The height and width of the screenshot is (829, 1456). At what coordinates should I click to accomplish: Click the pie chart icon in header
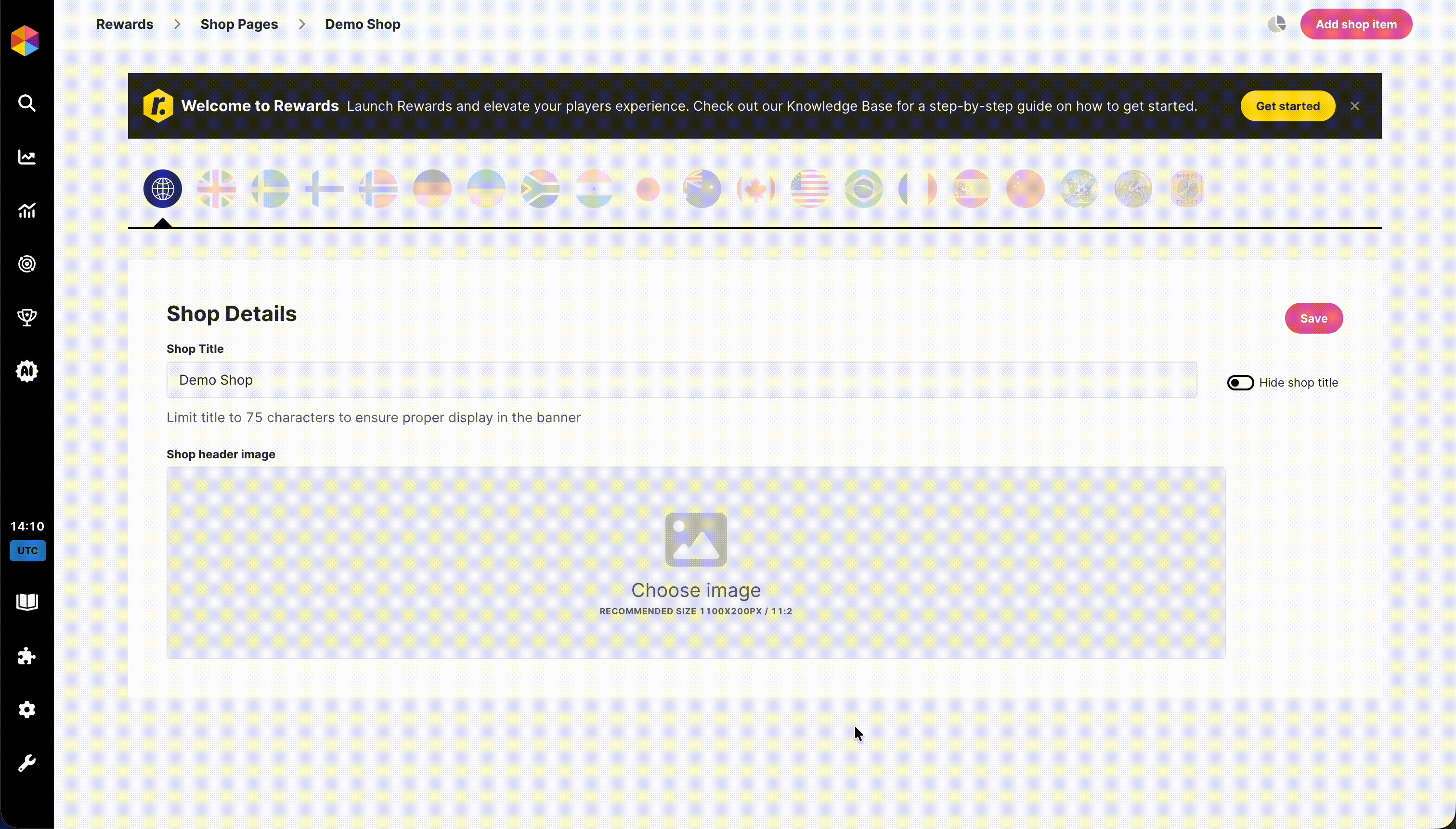coord(1276,25)
